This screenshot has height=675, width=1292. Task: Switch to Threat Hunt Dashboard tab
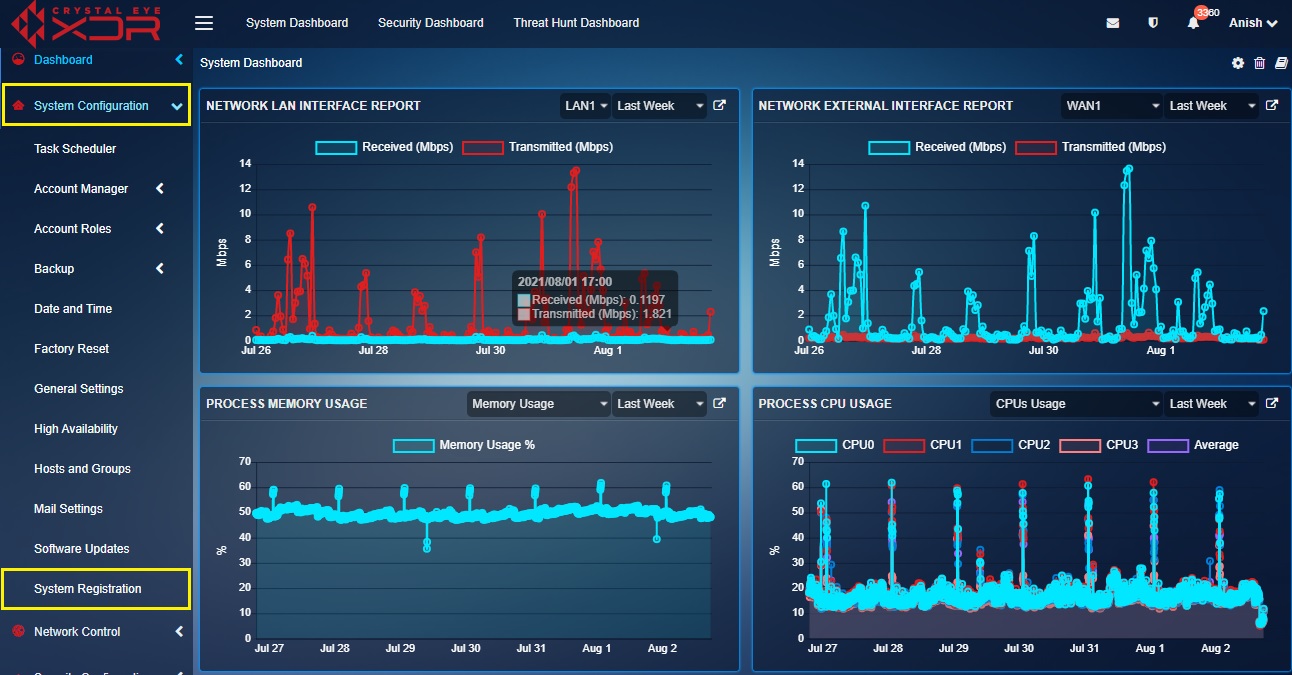click(576, 23)
